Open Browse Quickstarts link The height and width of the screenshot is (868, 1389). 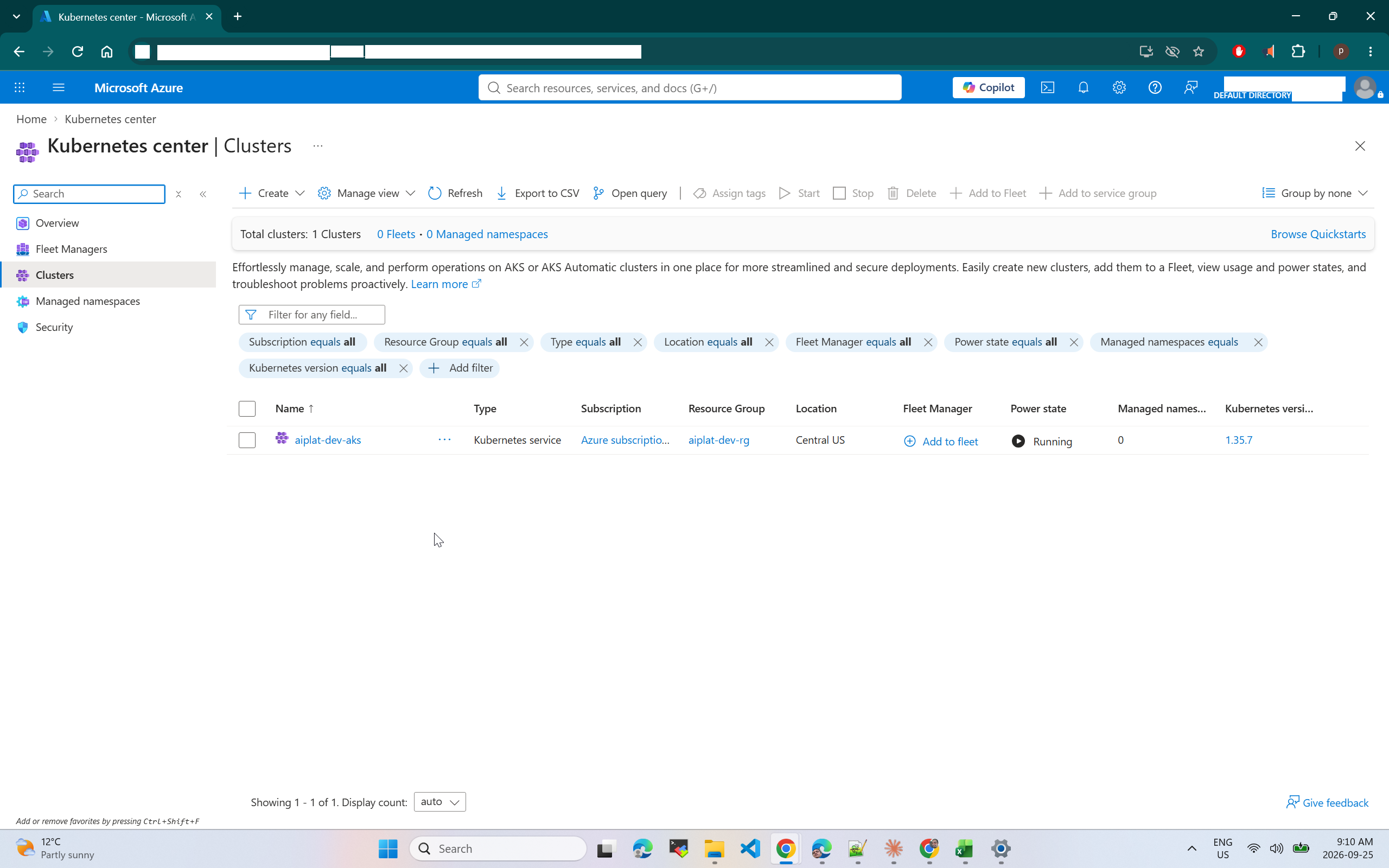pyautogui.click(x=1318, y=234)
